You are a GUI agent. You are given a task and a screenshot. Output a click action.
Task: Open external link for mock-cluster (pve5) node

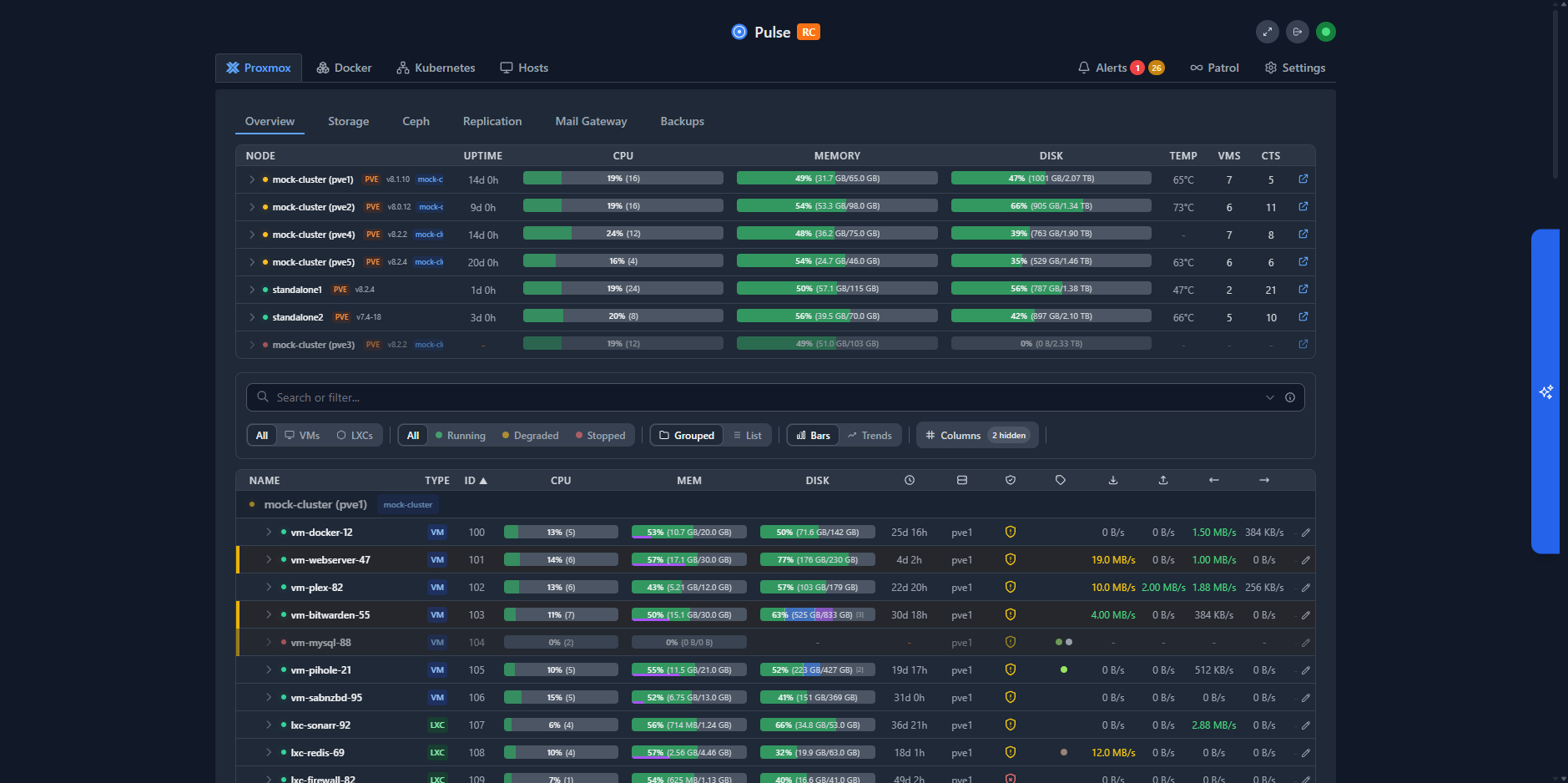coord(1303,262)
